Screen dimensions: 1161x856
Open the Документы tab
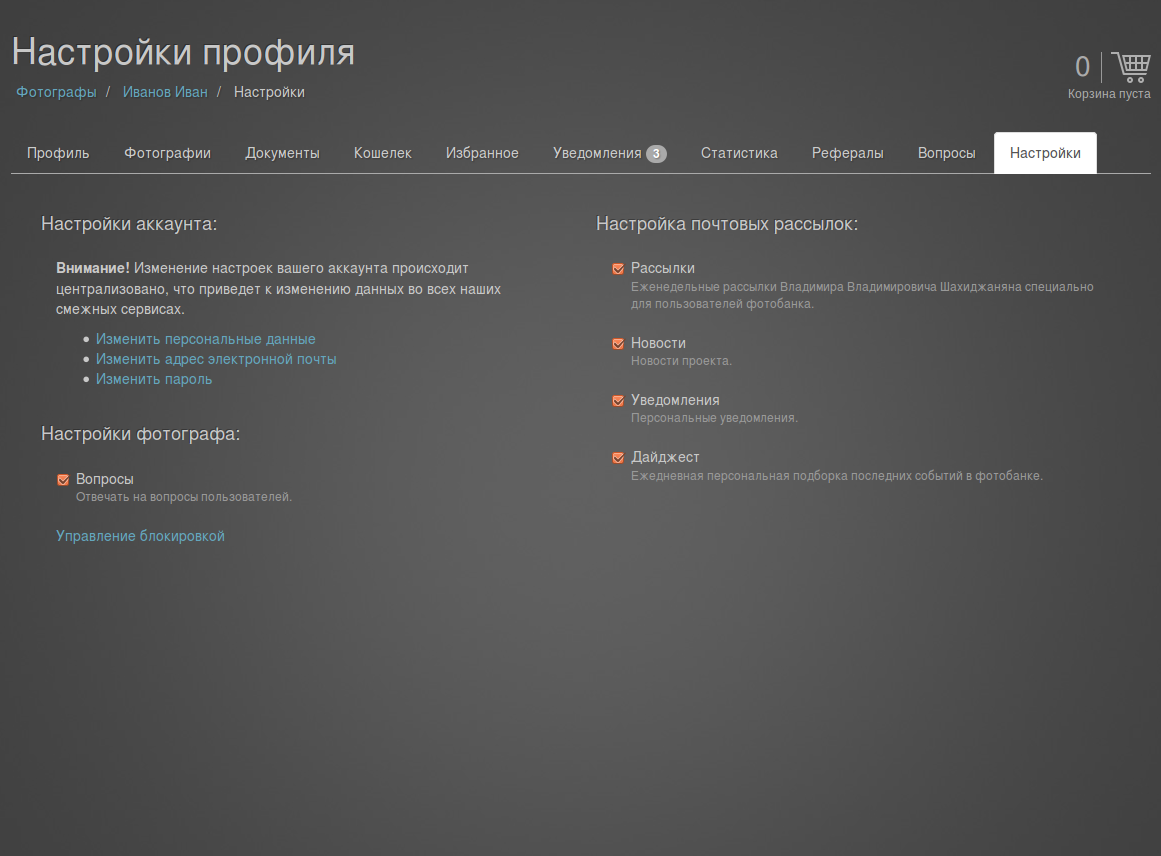(x=282, y=153)
